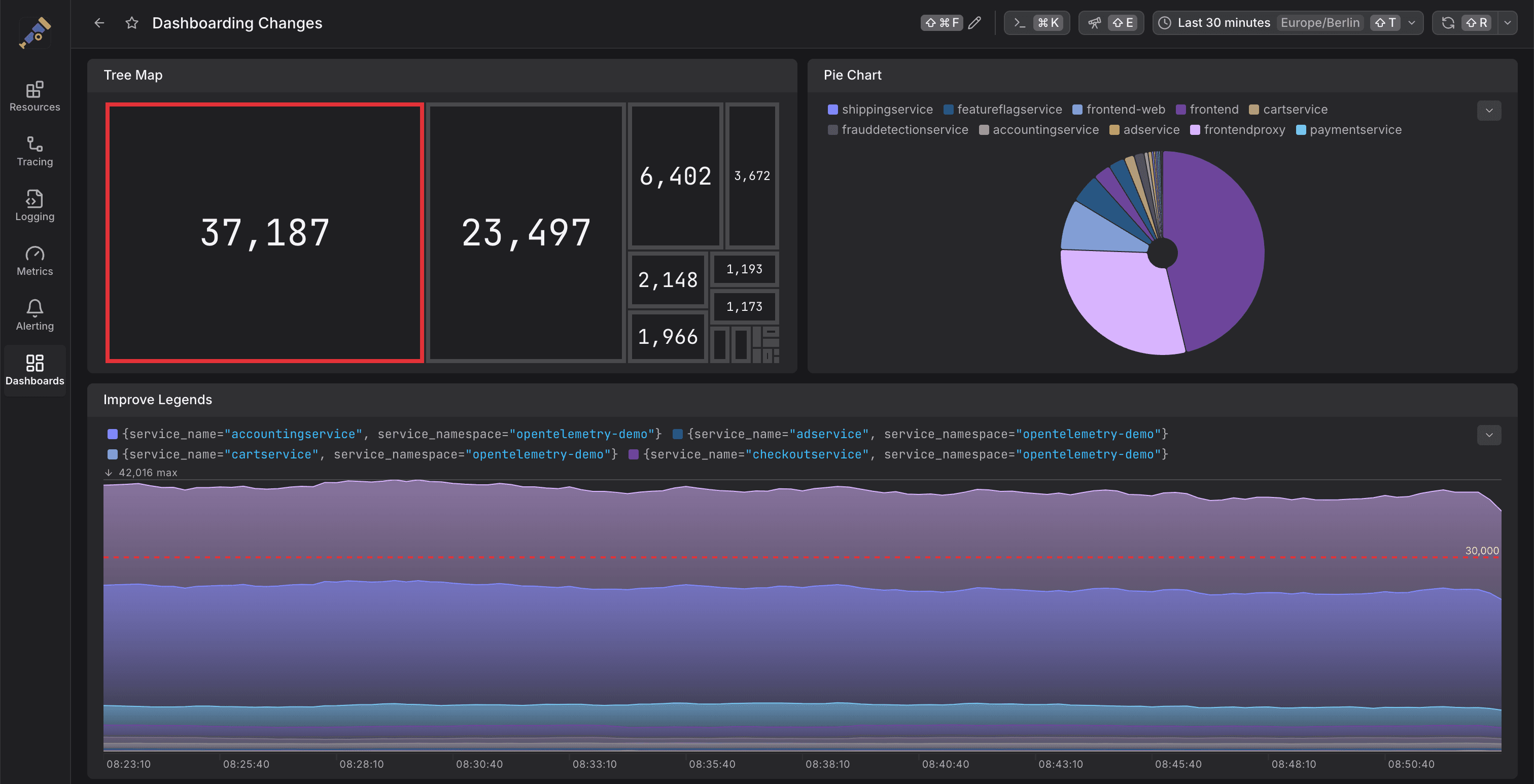Expand the refresh interval dropdown arrow
This screenshot has height=784, width=1534.
[x=1507, y=23]
